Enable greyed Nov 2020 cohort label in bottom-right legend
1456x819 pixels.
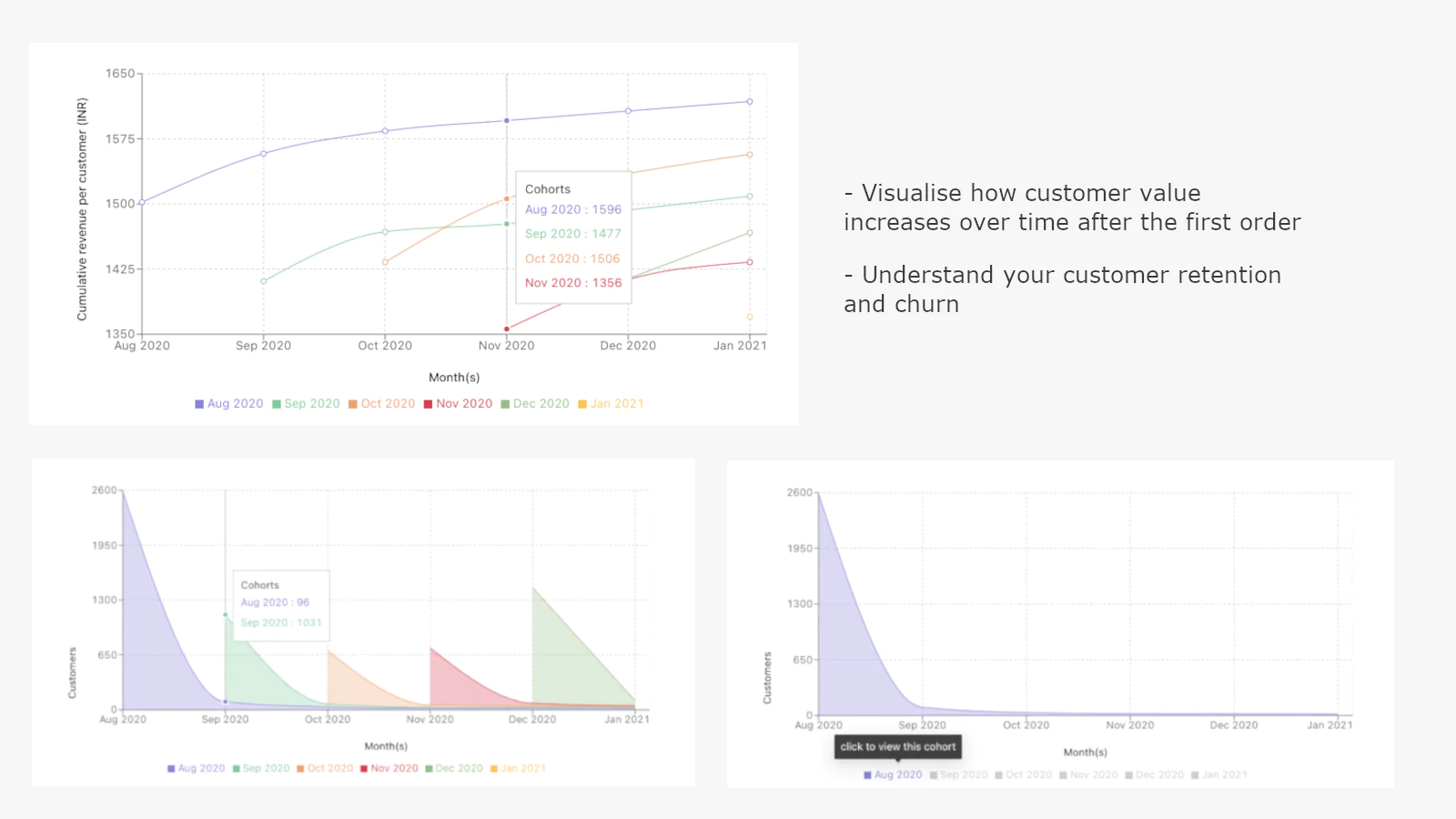[x=1094, y=775]
